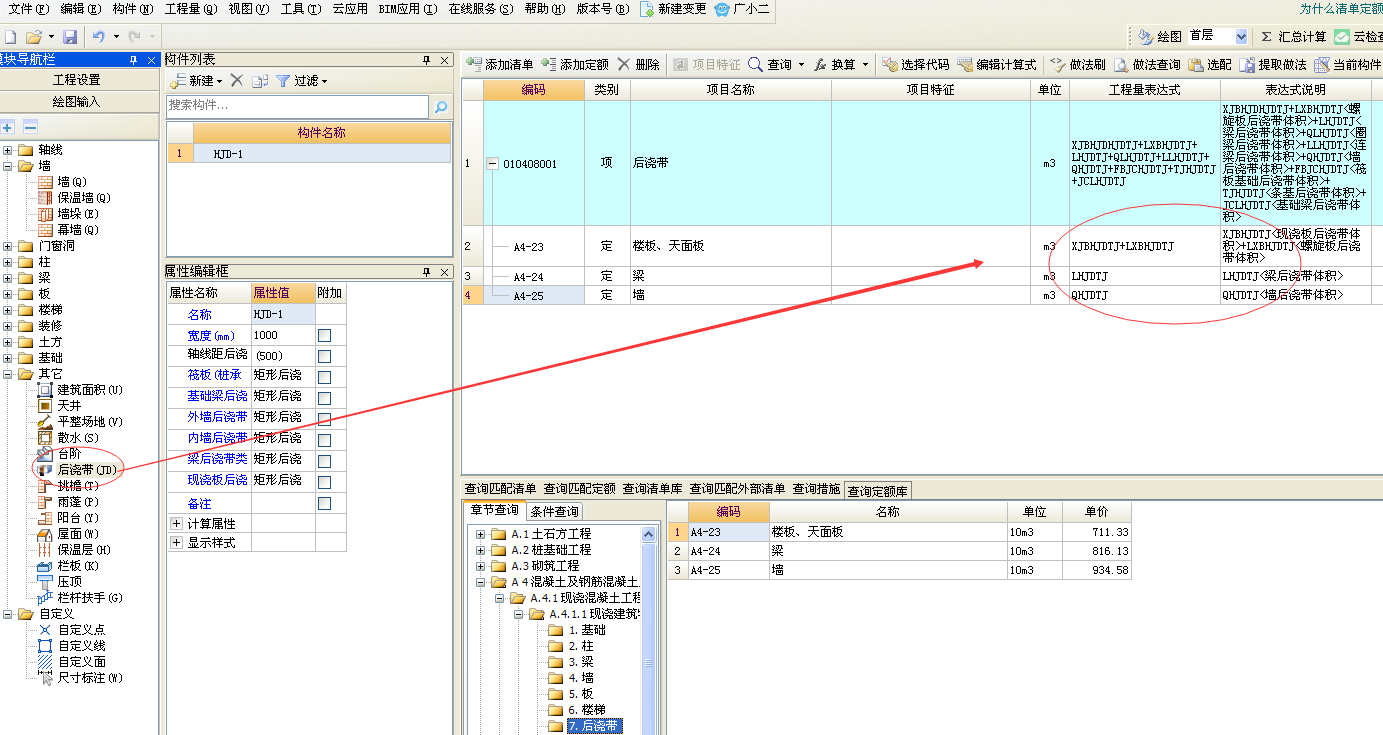
Task: Click the copy component icon in 构件列表
Action: click(x=260, y=80)
